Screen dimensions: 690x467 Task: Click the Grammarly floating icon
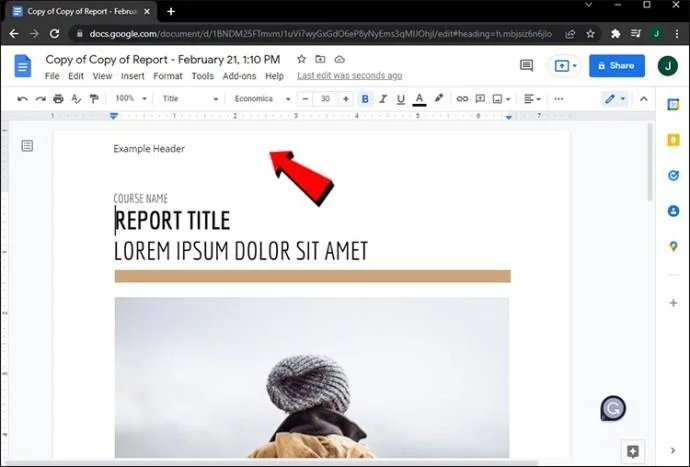[x=613, y=408]
